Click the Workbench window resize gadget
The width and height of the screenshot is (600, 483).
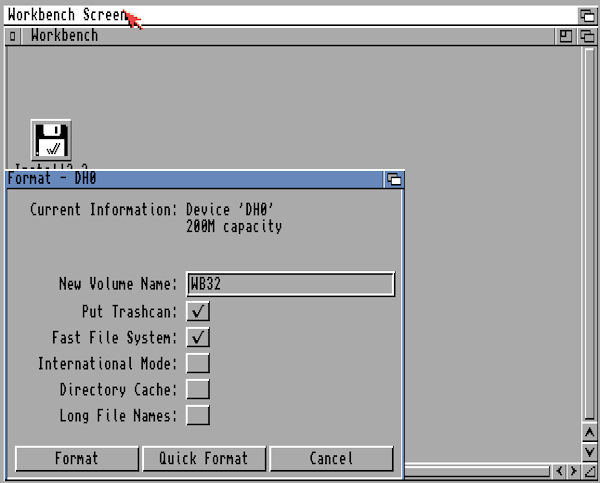tap(590, 471)
